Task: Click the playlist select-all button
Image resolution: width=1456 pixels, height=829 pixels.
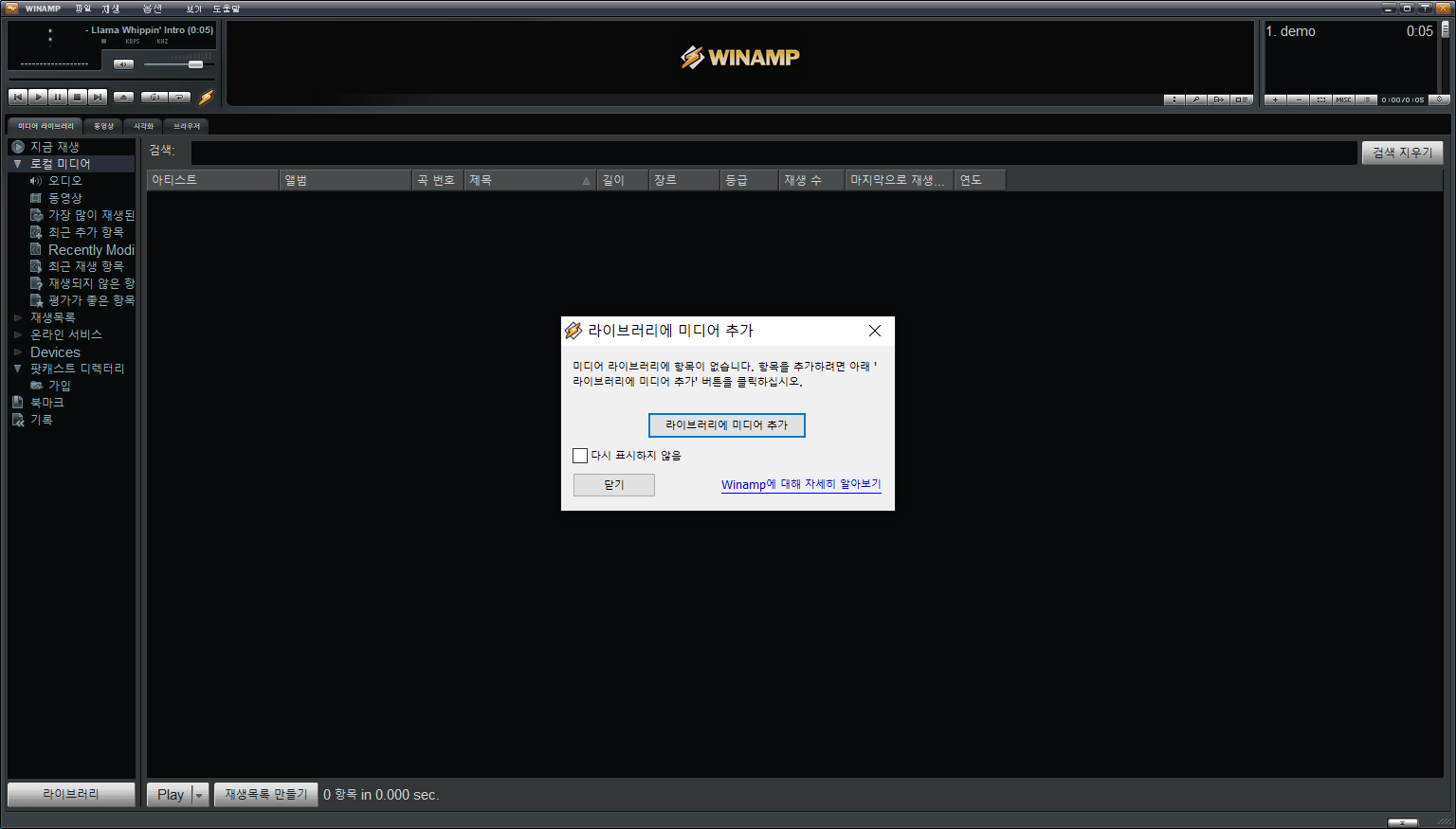Action: [x=1320, y=99]
